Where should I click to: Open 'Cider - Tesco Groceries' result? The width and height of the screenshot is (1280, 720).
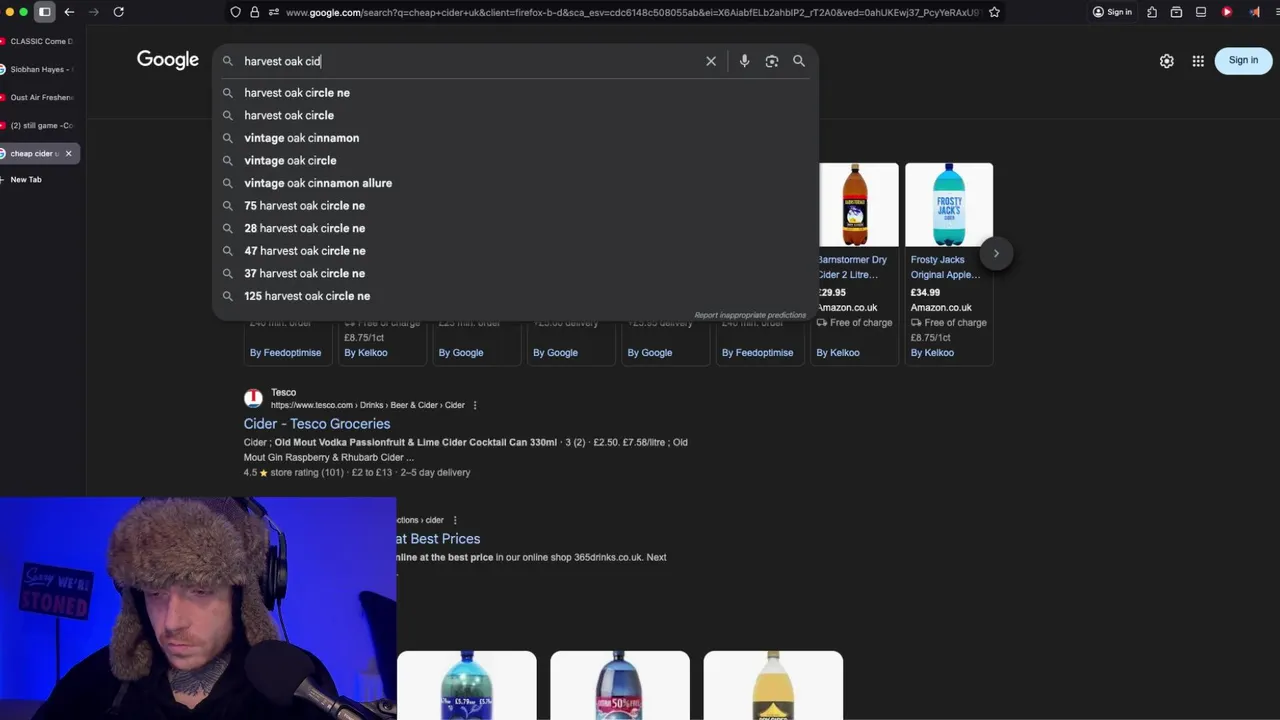[x=317, y=424]
